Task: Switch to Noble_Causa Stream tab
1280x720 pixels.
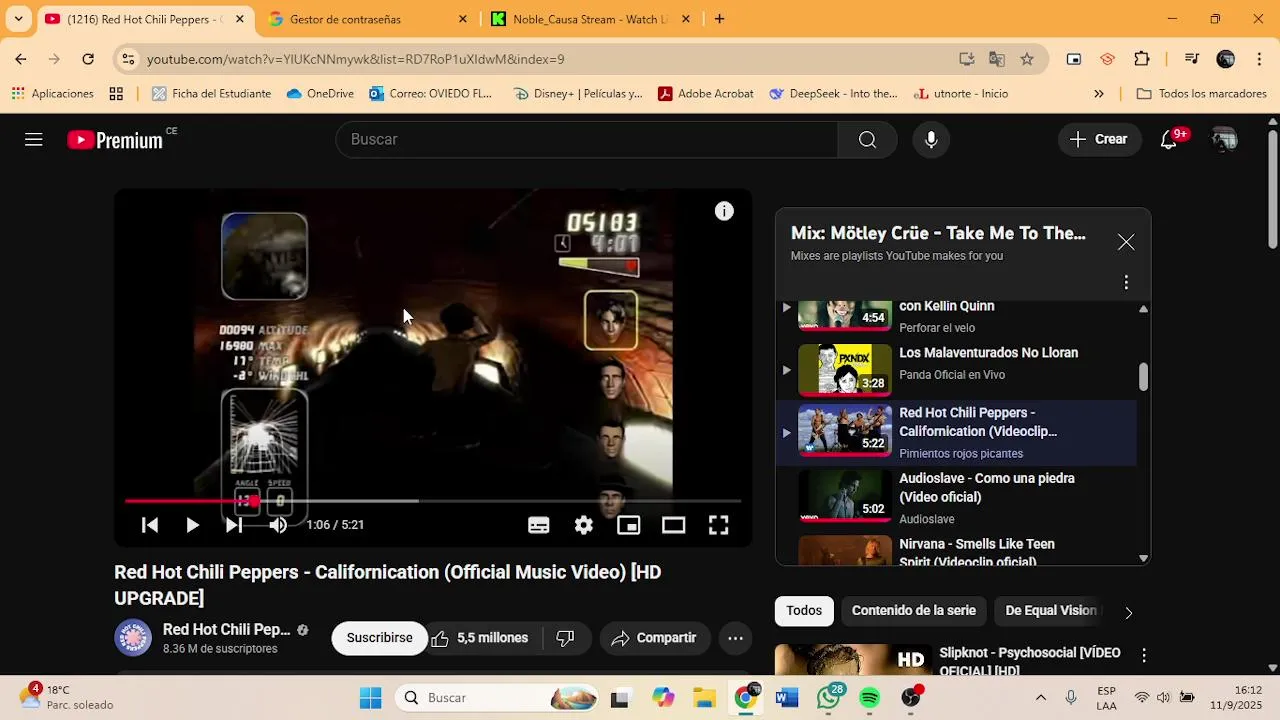Action: coord(590,19)
